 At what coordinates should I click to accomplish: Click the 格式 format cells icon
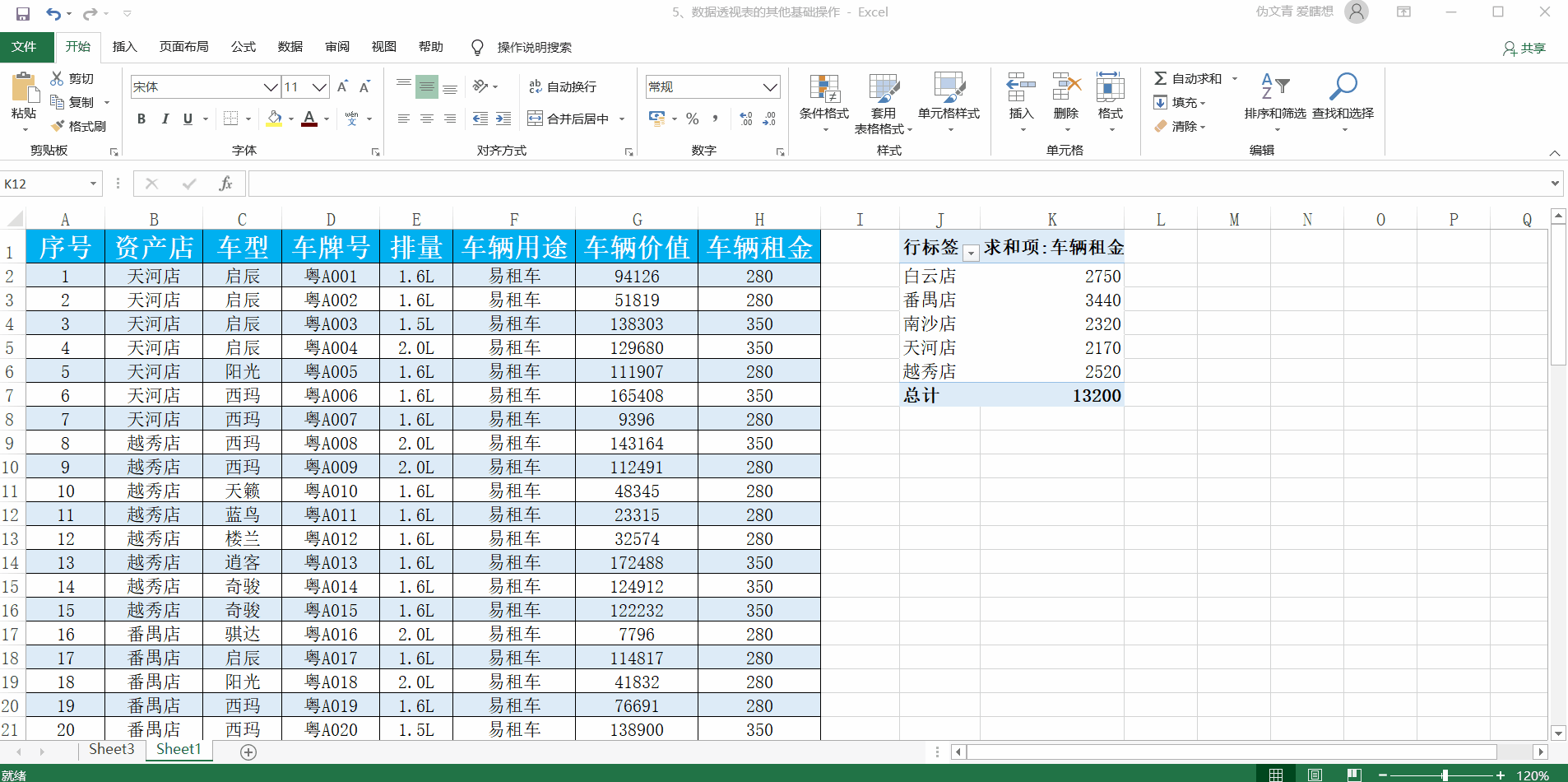[1110, 86]
